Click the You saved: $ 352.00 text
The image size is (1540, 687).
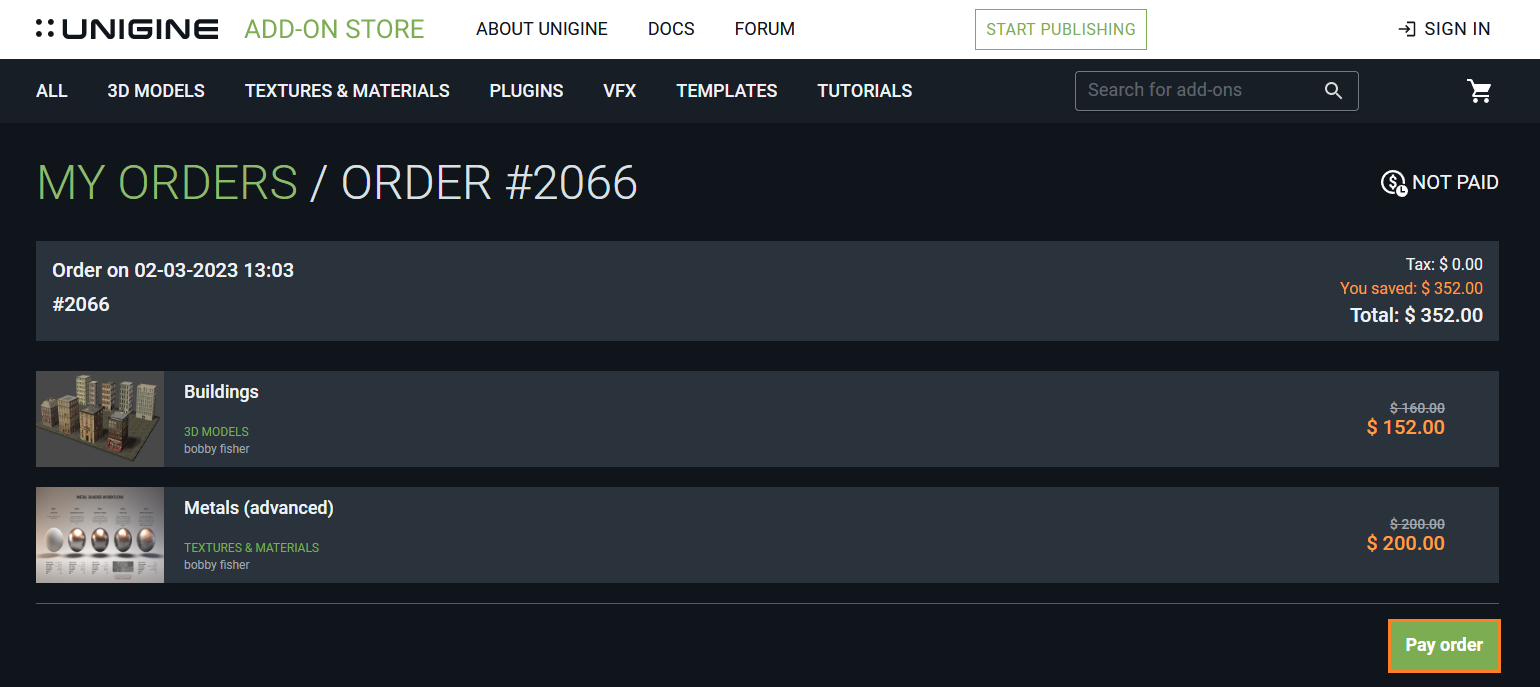[1411, 289]
